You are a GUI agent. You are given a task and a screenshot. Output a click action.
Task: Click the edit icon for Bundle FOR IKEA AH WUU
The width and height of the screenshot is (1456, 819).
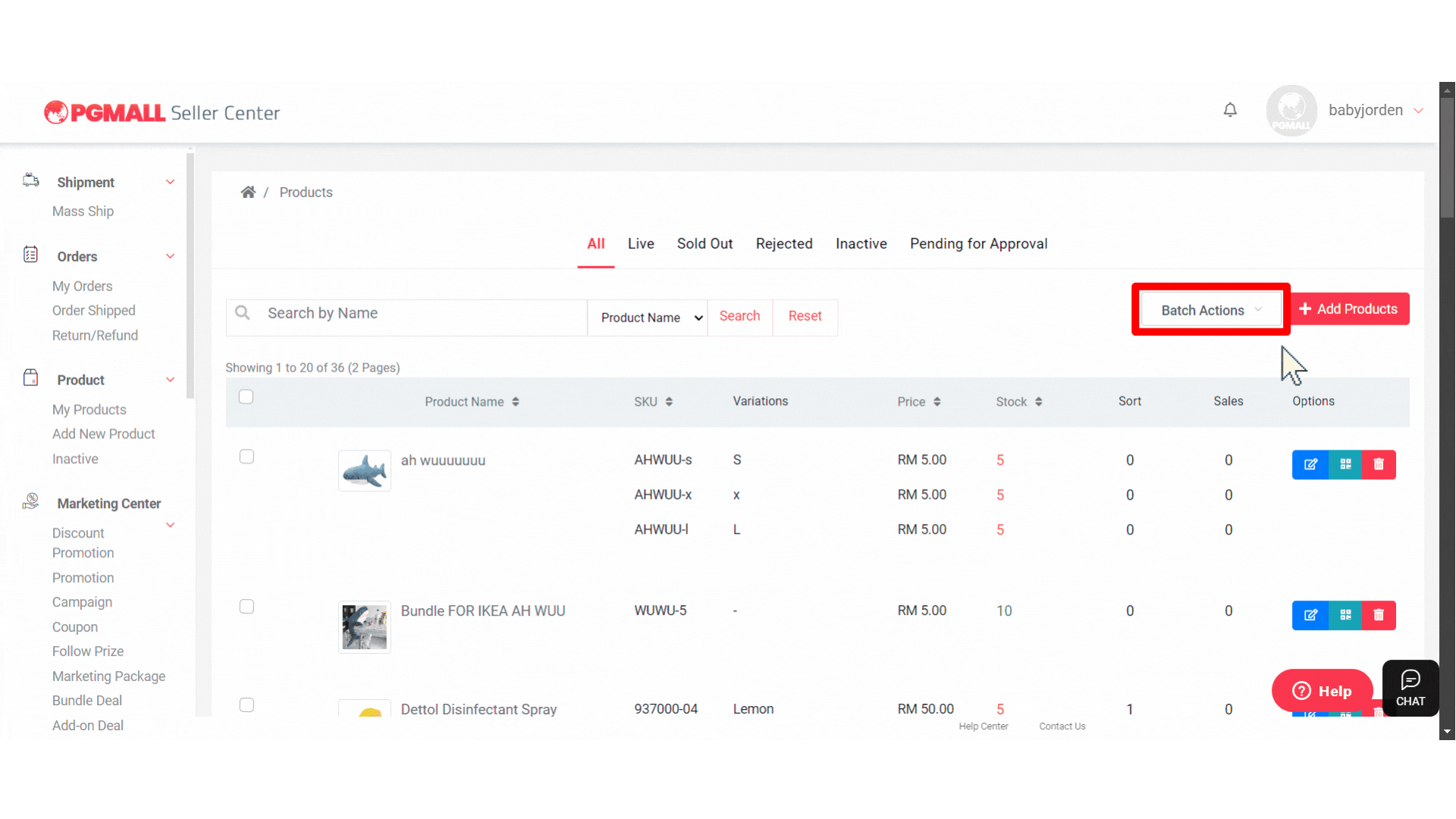pos(1310,615)
